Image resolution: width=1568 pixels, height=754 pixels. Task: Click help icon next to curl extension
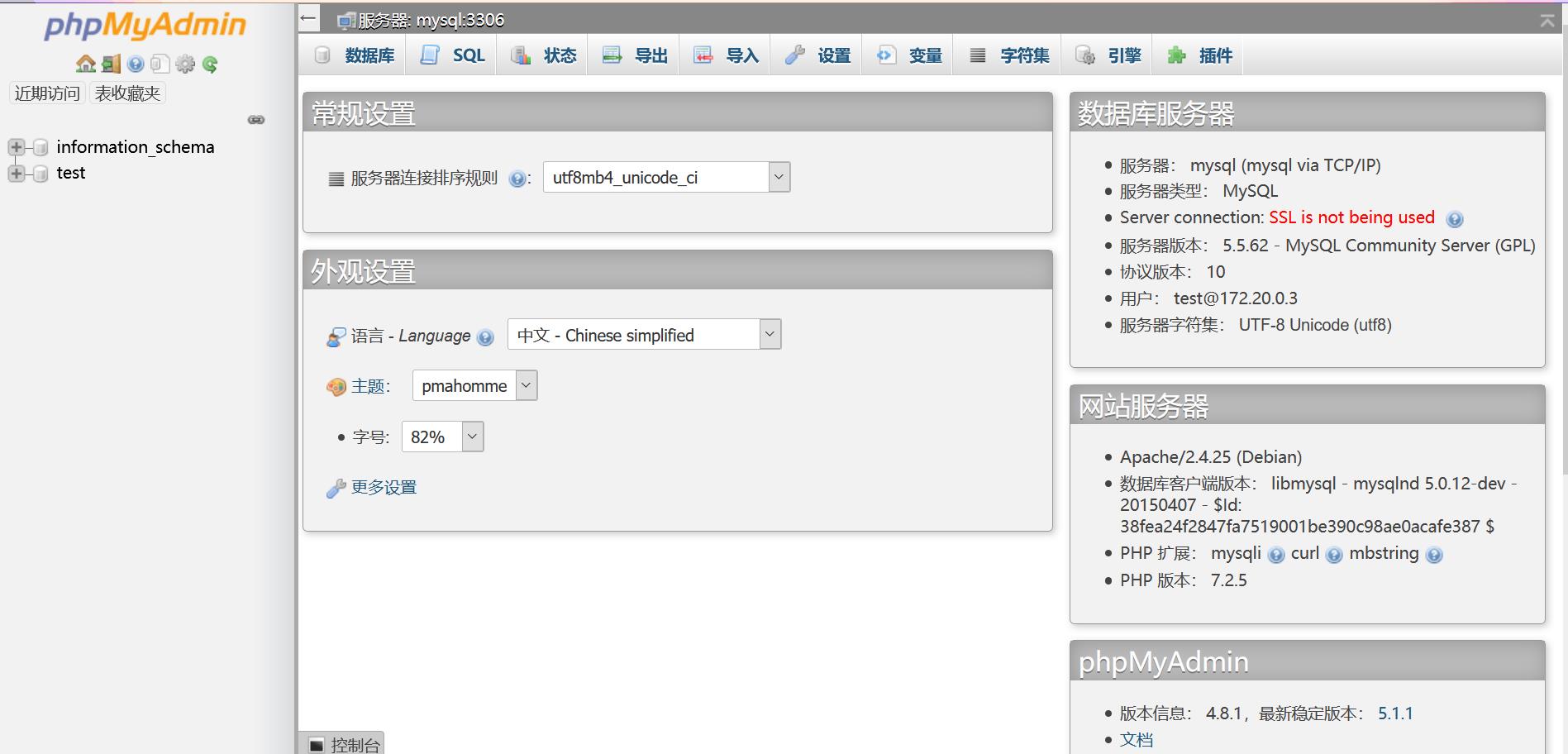click(x=1334, y=555)
